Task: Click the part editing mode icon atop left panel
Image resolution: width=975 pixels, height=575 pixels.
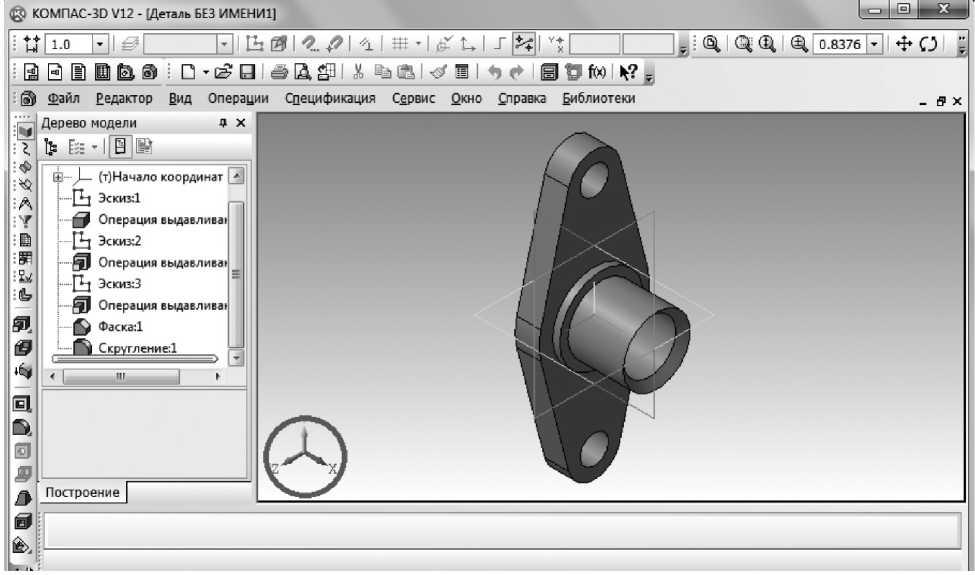Action: [x=25, y=131]
